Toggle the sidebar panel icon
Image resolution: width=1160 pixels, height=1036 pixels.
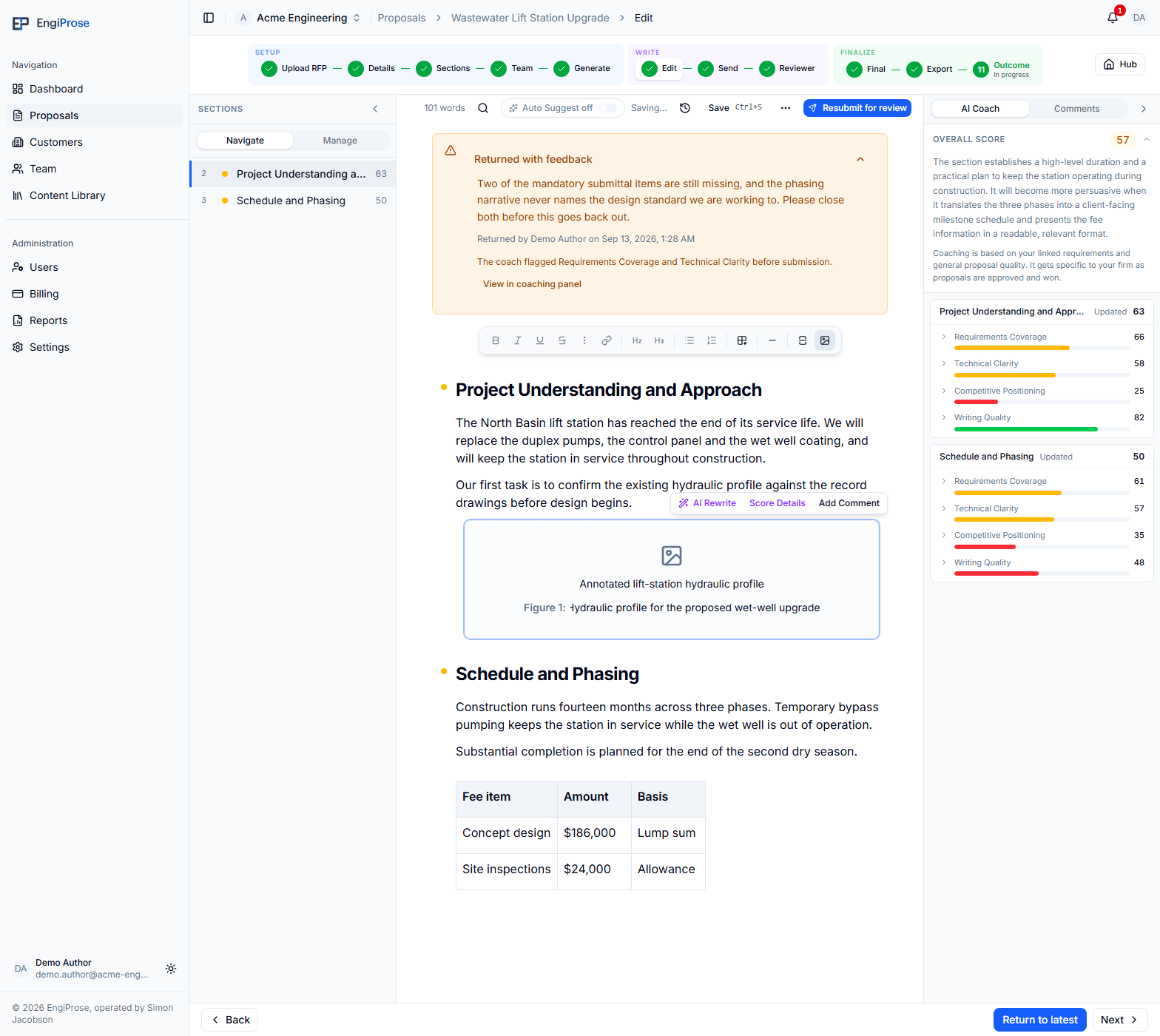(209, 18)
